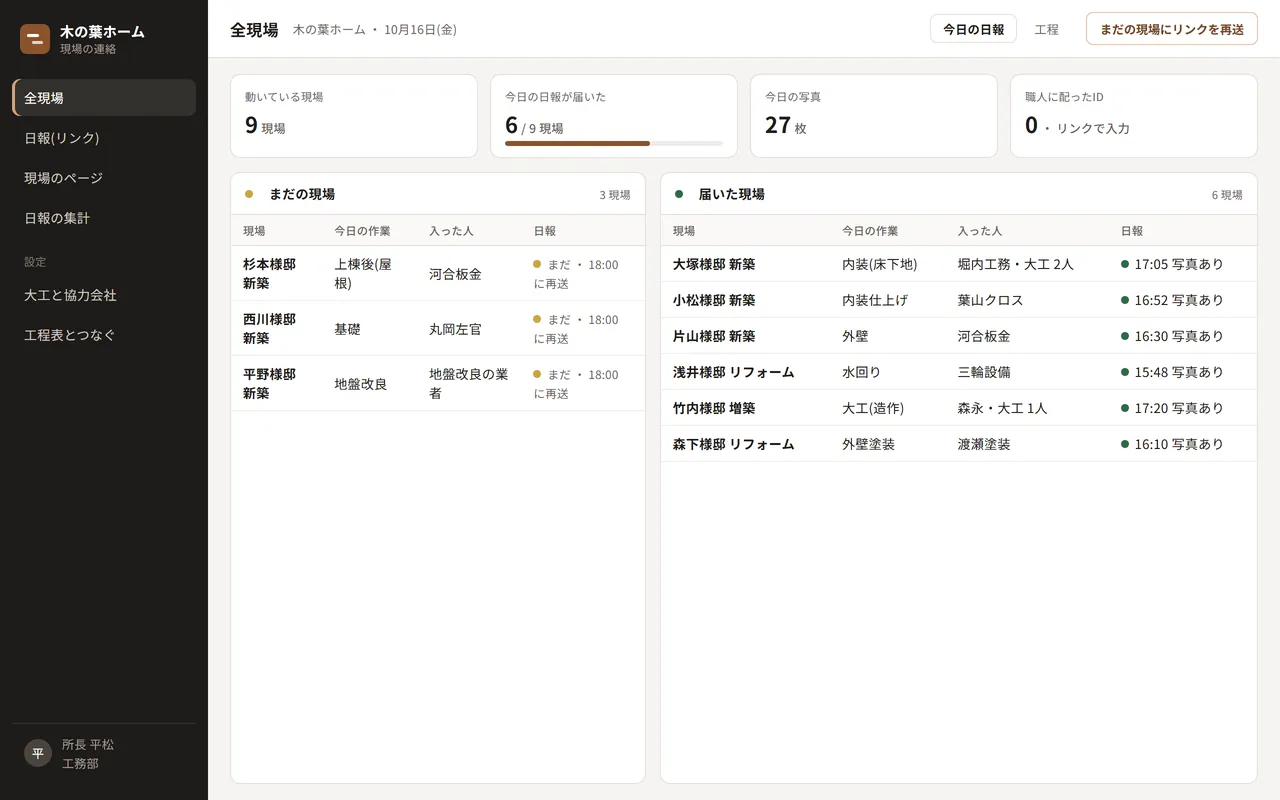The image size is (1280, 800).
Task: Click まだの現場にリンクを再送 button
Action: click(1172, 29)
